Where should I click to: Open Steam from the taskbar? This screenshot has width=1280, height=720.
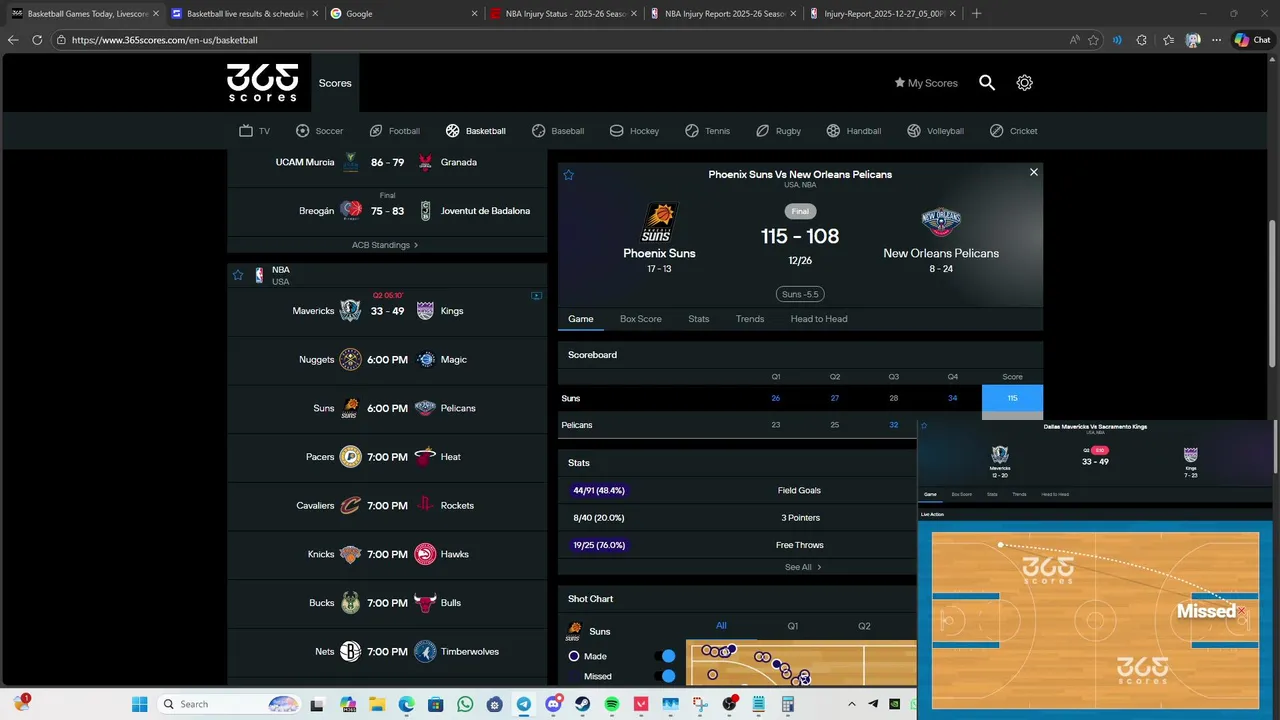[x=583, y=704]
